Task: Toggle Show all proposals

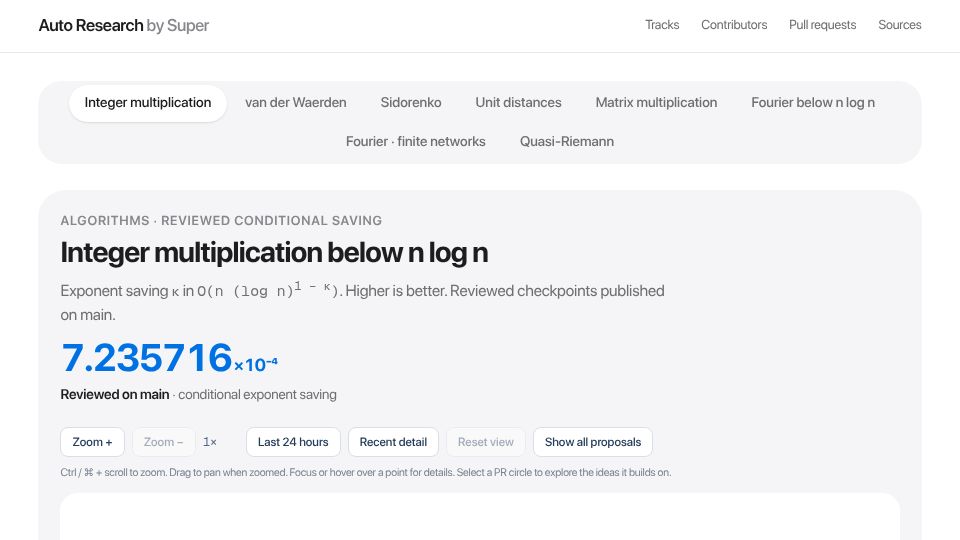Action: pos(593,442)
